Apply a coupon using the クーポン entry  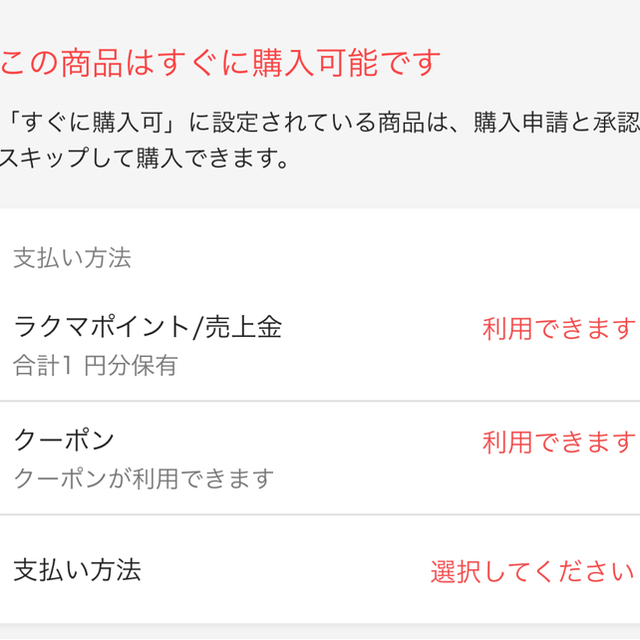tap(320, 458)
